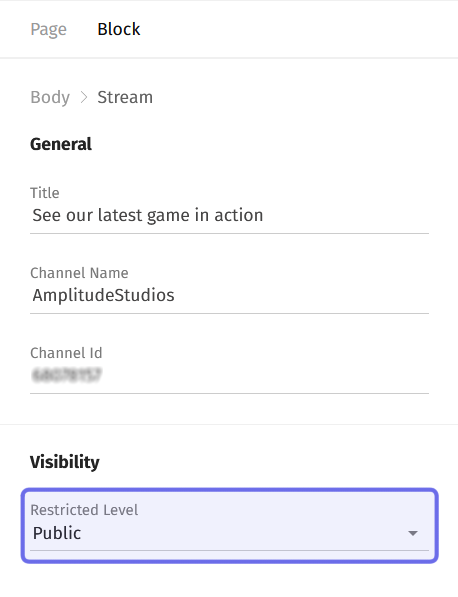Screen dimensions: 458x597
Task: Select the Block tab
Action: pos(118,29)
